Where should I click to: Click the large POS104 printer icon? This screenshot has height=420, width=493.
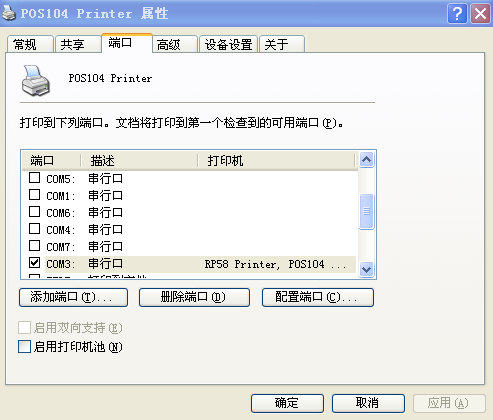click(36, 81)
